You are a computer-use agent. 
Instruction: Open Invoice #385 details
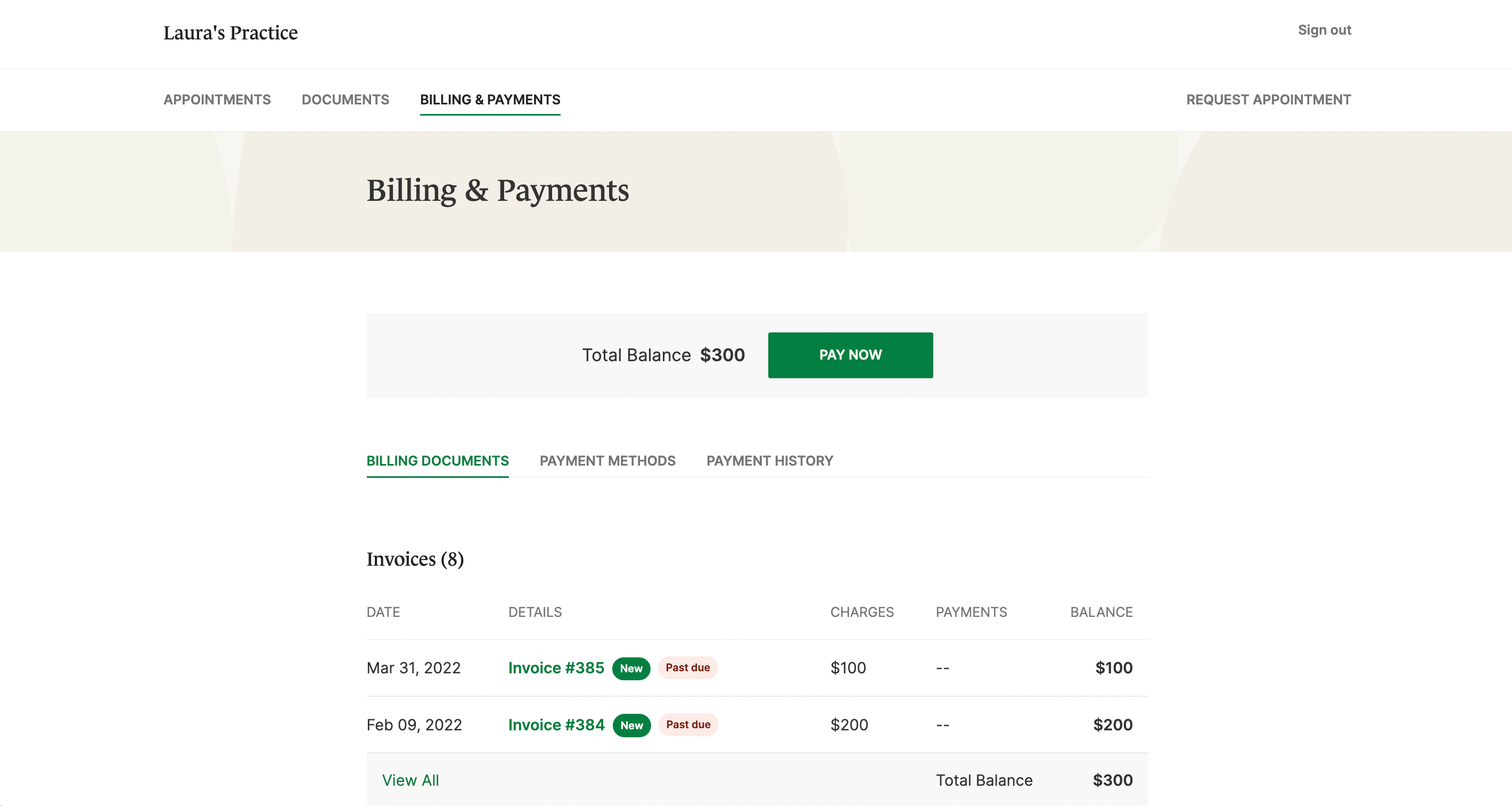click(556, 668)
